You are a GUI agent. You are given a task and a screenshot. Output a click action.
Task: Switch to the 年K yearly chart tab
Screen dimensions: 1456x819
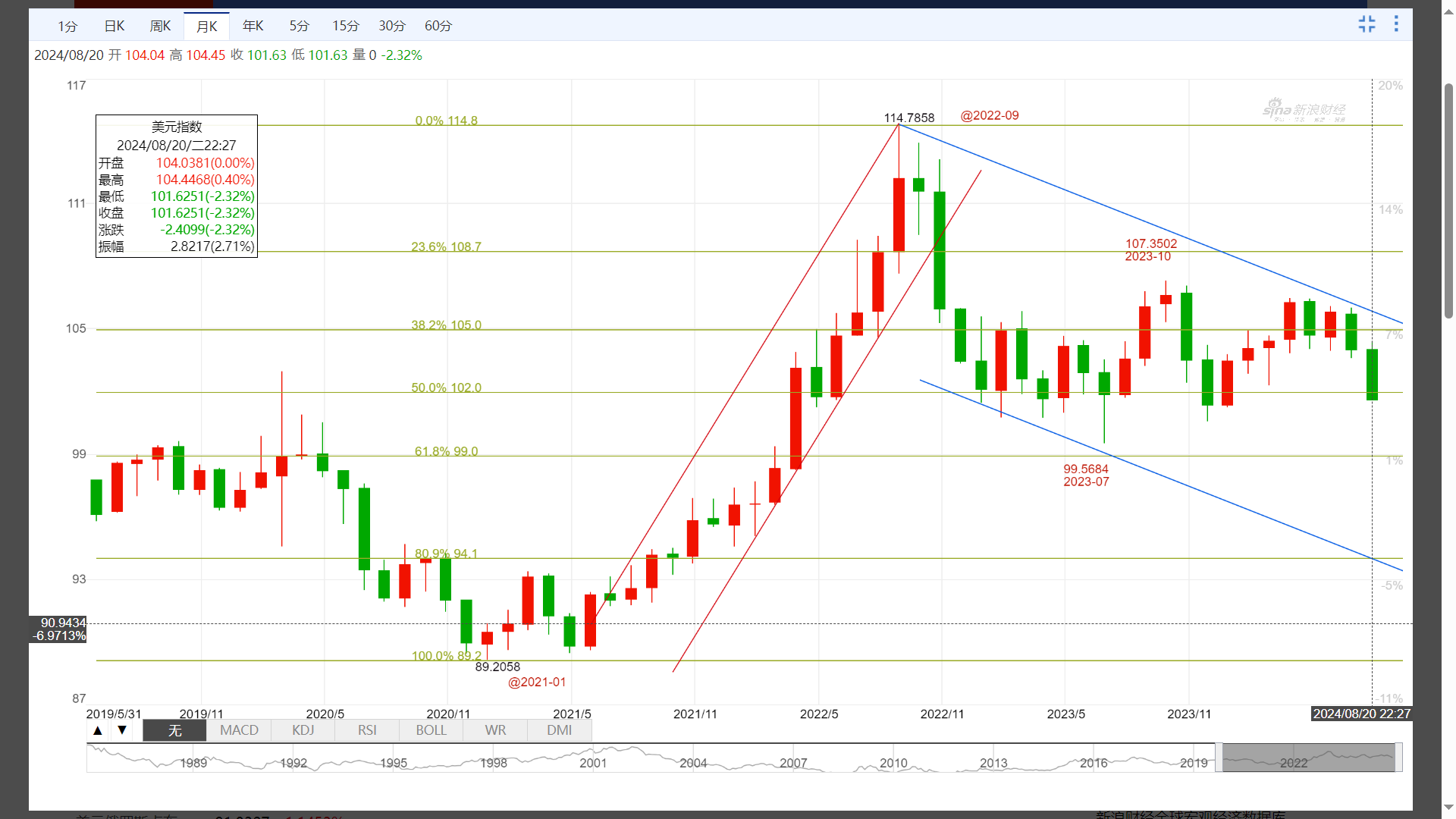[253, 26]
